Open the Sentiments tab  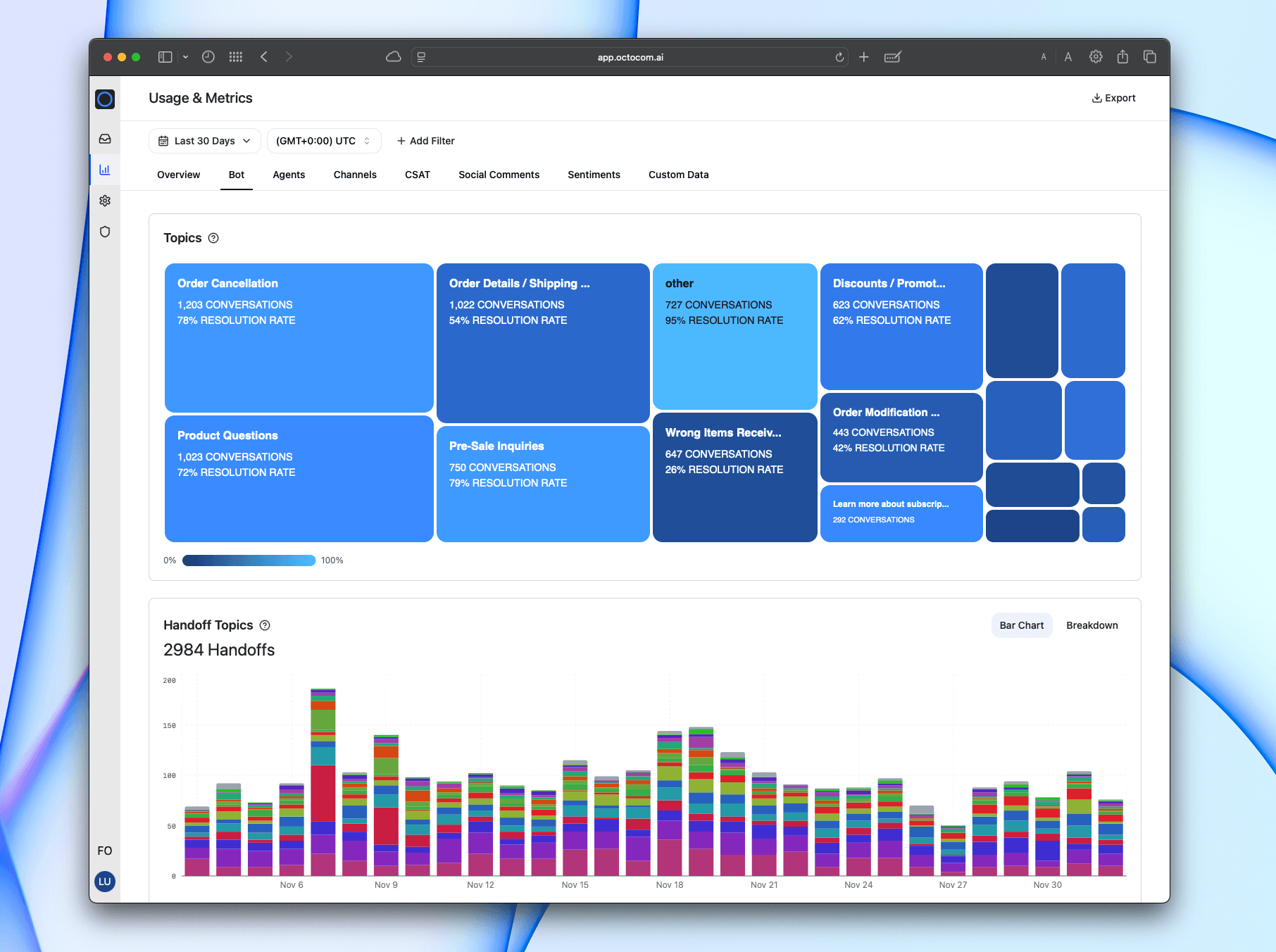[594, 175]
